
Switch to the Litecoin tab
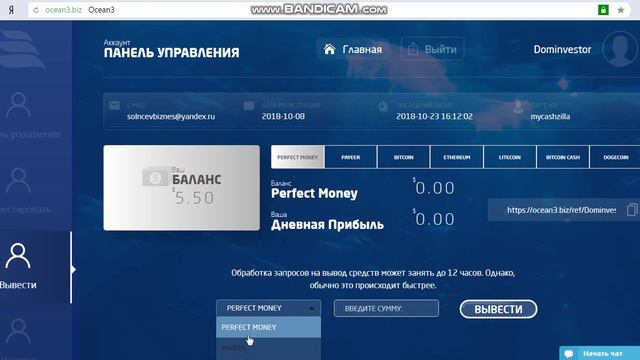coord(510,157)
